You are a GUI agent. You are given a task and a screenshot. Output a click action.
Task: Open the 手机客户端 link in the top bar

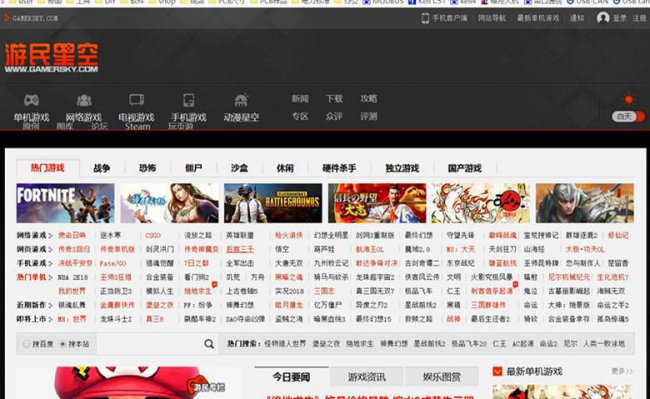pos(444,18)
